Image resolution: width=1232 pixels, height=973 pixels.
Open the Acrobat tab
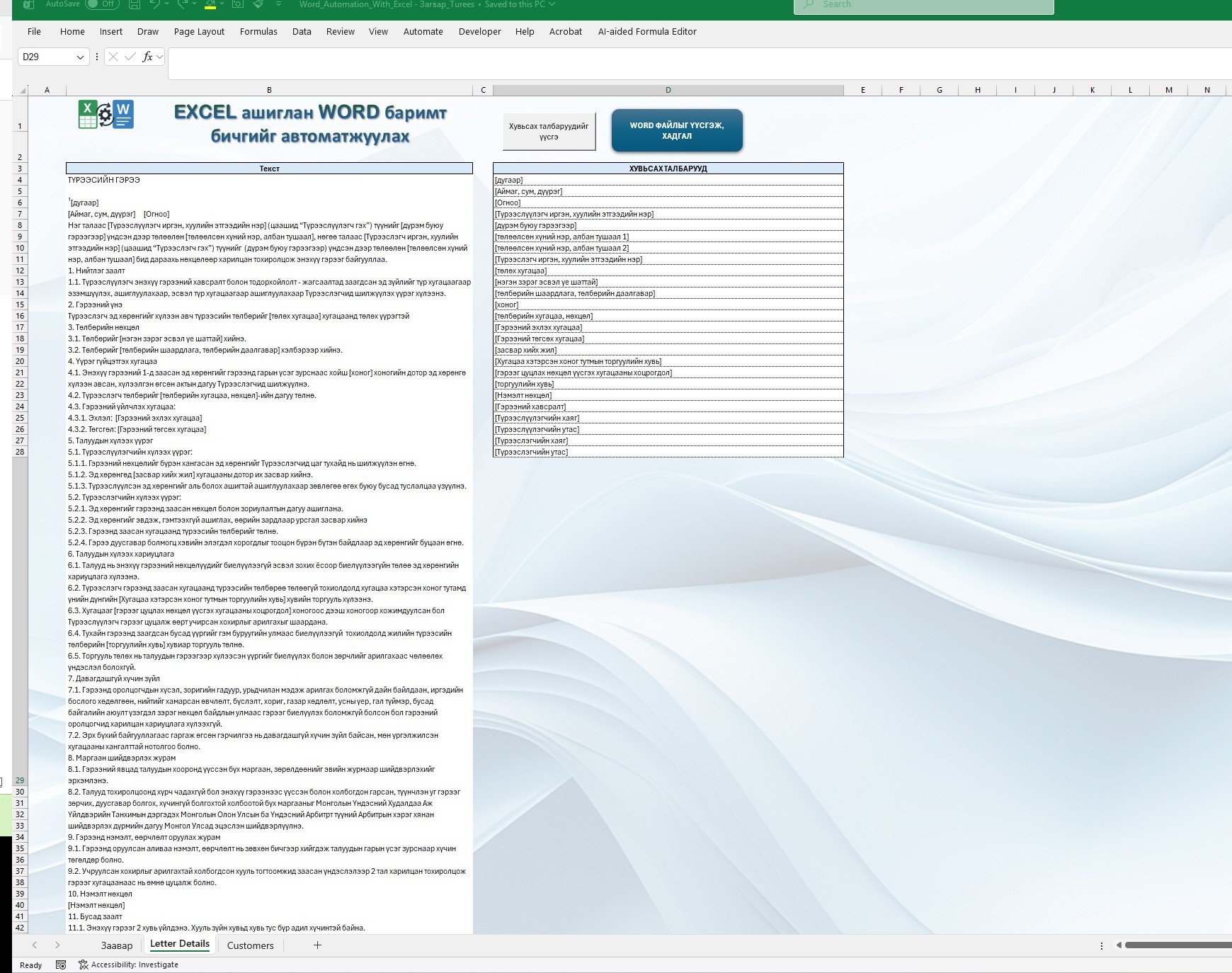565,31
